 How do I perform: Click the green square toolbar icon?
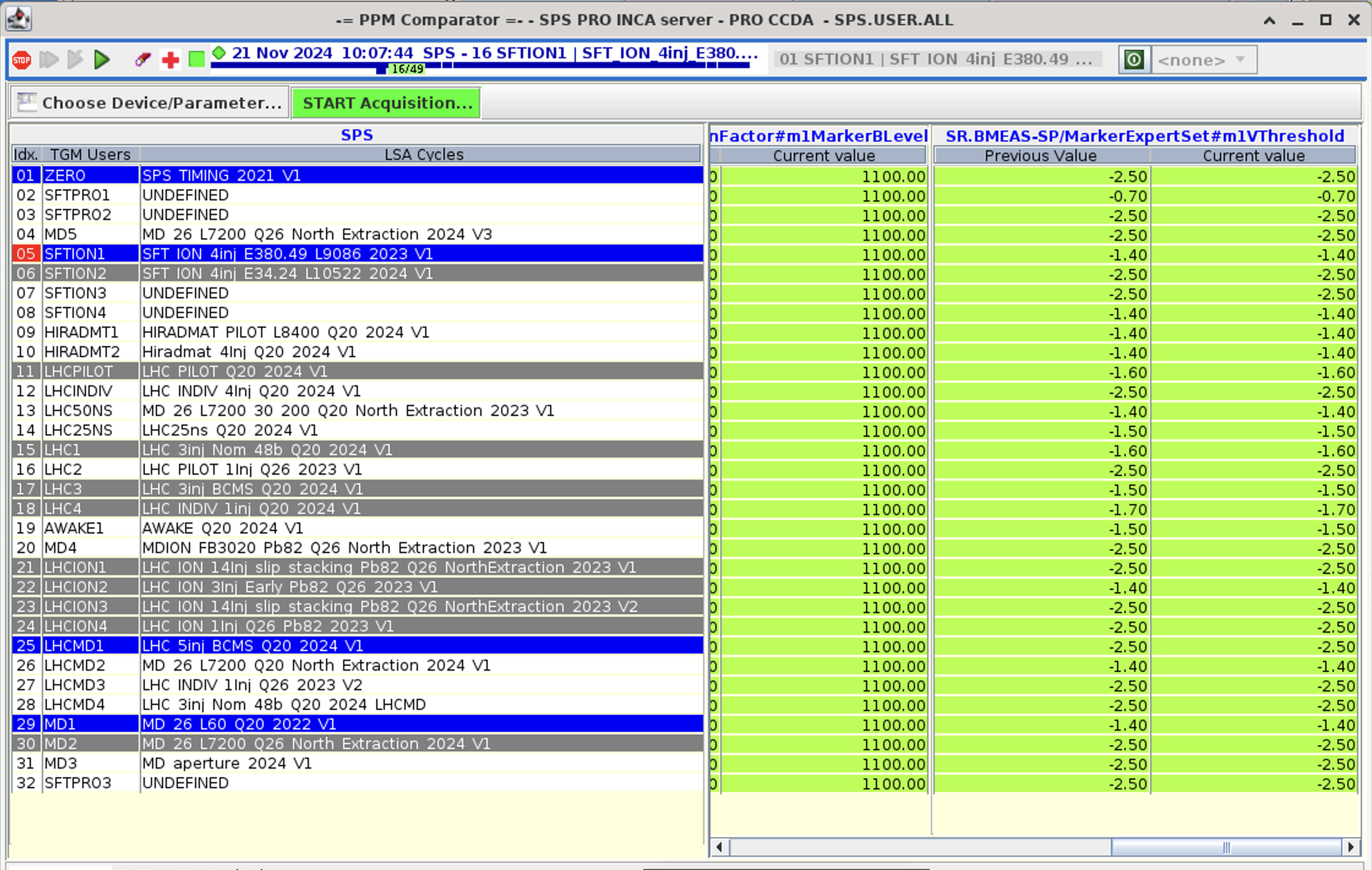pyautogui.click(x=197, y=60)
